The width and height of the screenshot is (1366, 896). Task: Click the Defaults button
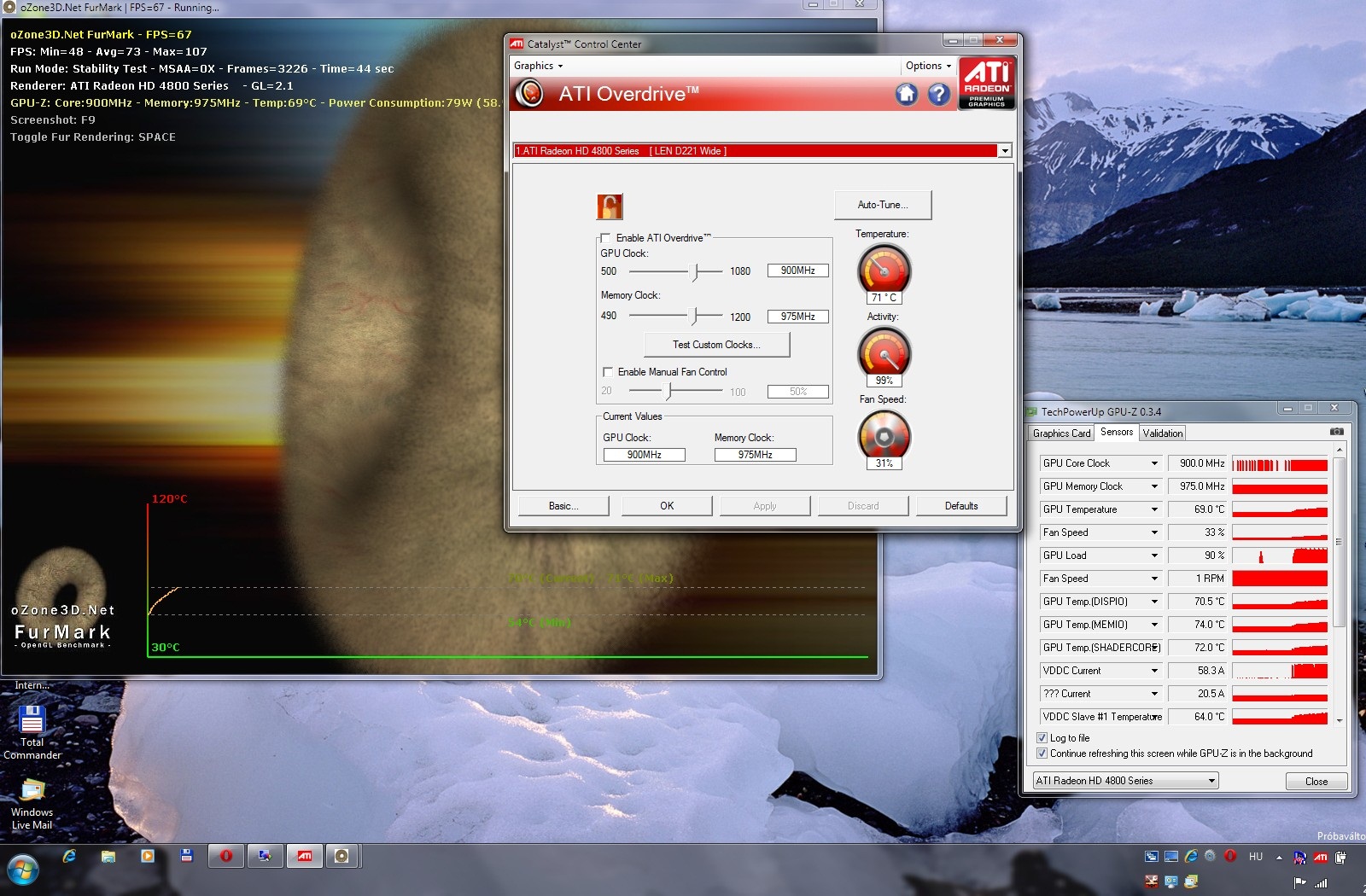961,506
